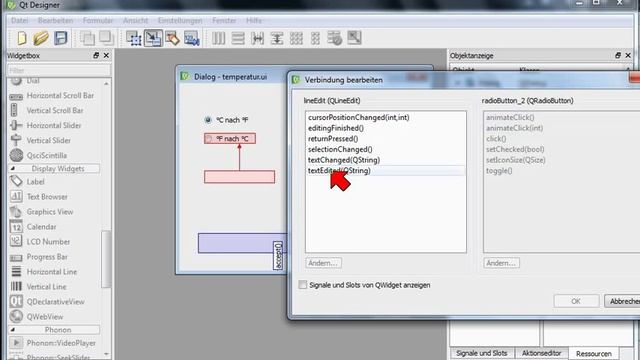The width and height of the screenshot is (640, 360).
Task: Click Abbrechen in connection dialog
Action: 622,301
